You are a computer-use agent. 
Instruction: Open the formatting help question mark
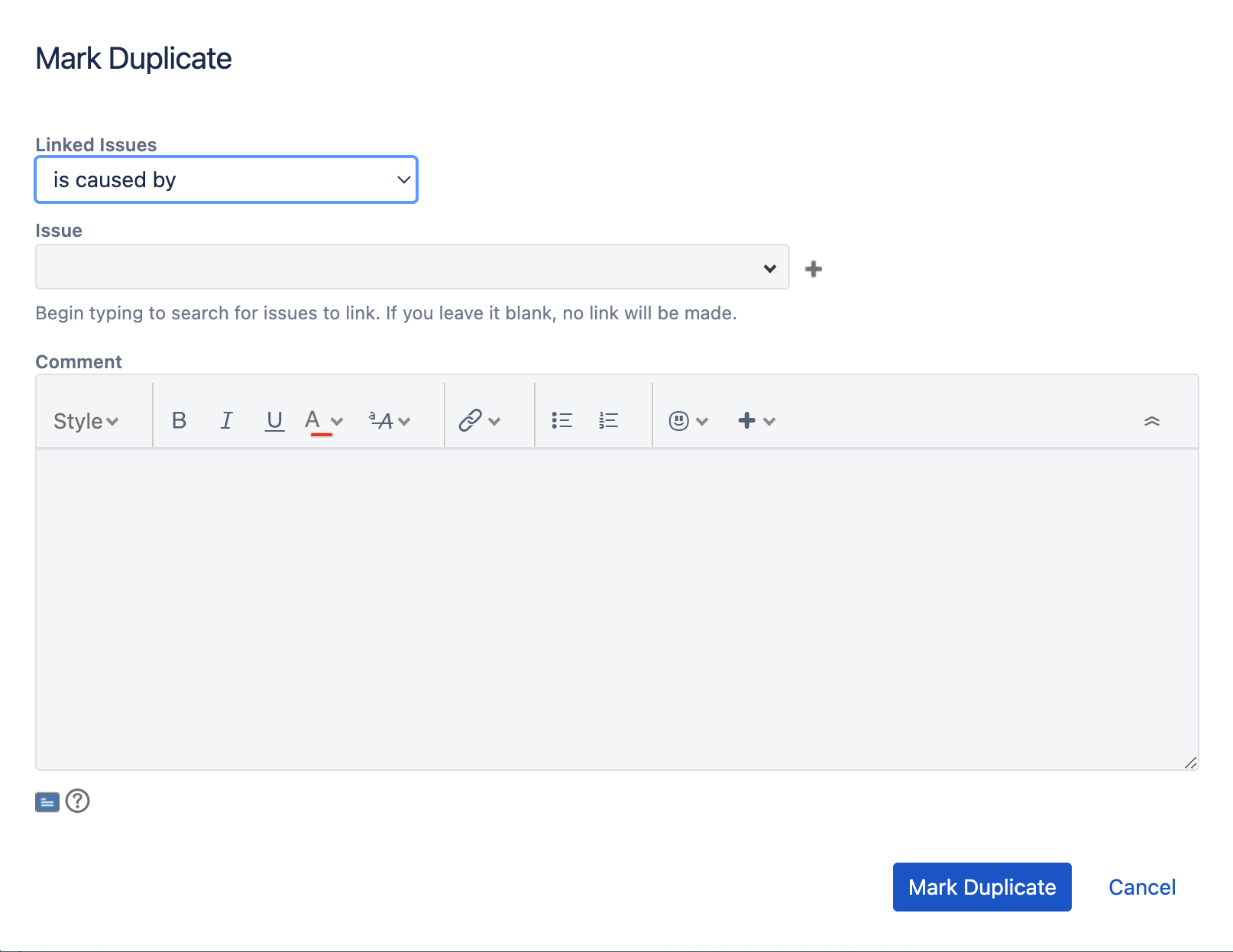pyautogui.click(x=78, y=801)
